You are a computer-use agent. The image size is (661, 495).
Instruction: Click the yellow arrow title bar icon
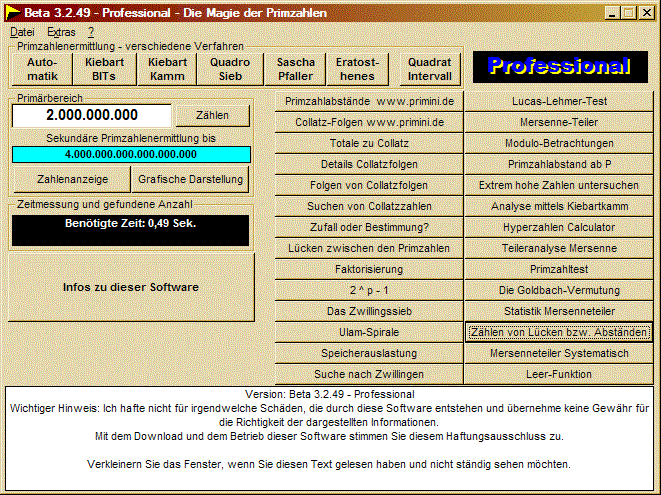(13, 13)
